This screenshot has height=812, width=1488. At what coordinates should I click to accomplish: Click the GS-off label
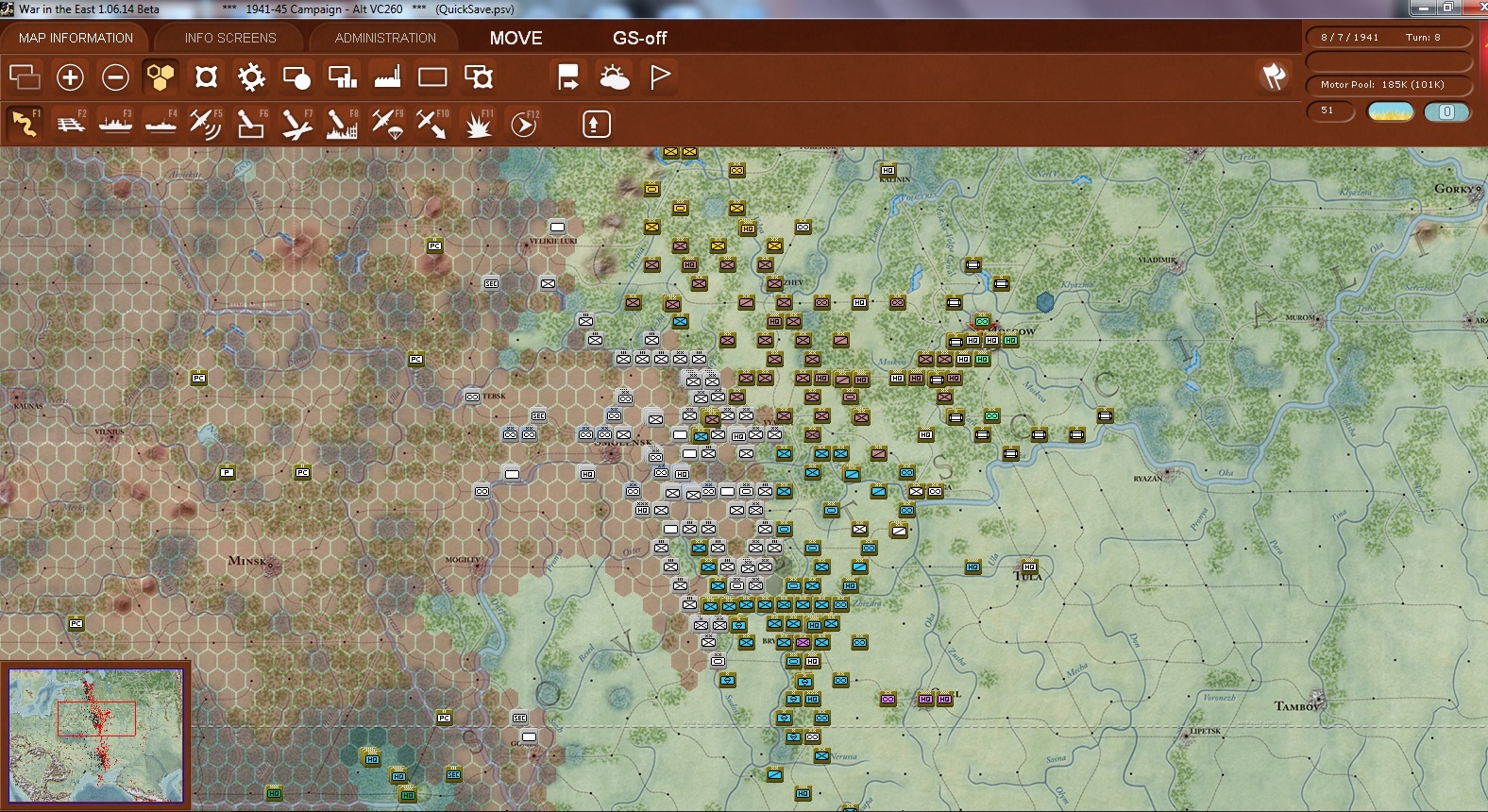[639, 38]
